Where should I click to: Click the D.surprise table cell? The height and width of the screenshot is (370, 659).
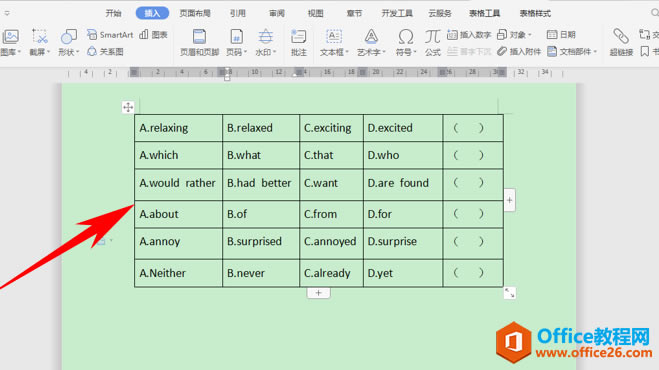click(x=403, y=243)
